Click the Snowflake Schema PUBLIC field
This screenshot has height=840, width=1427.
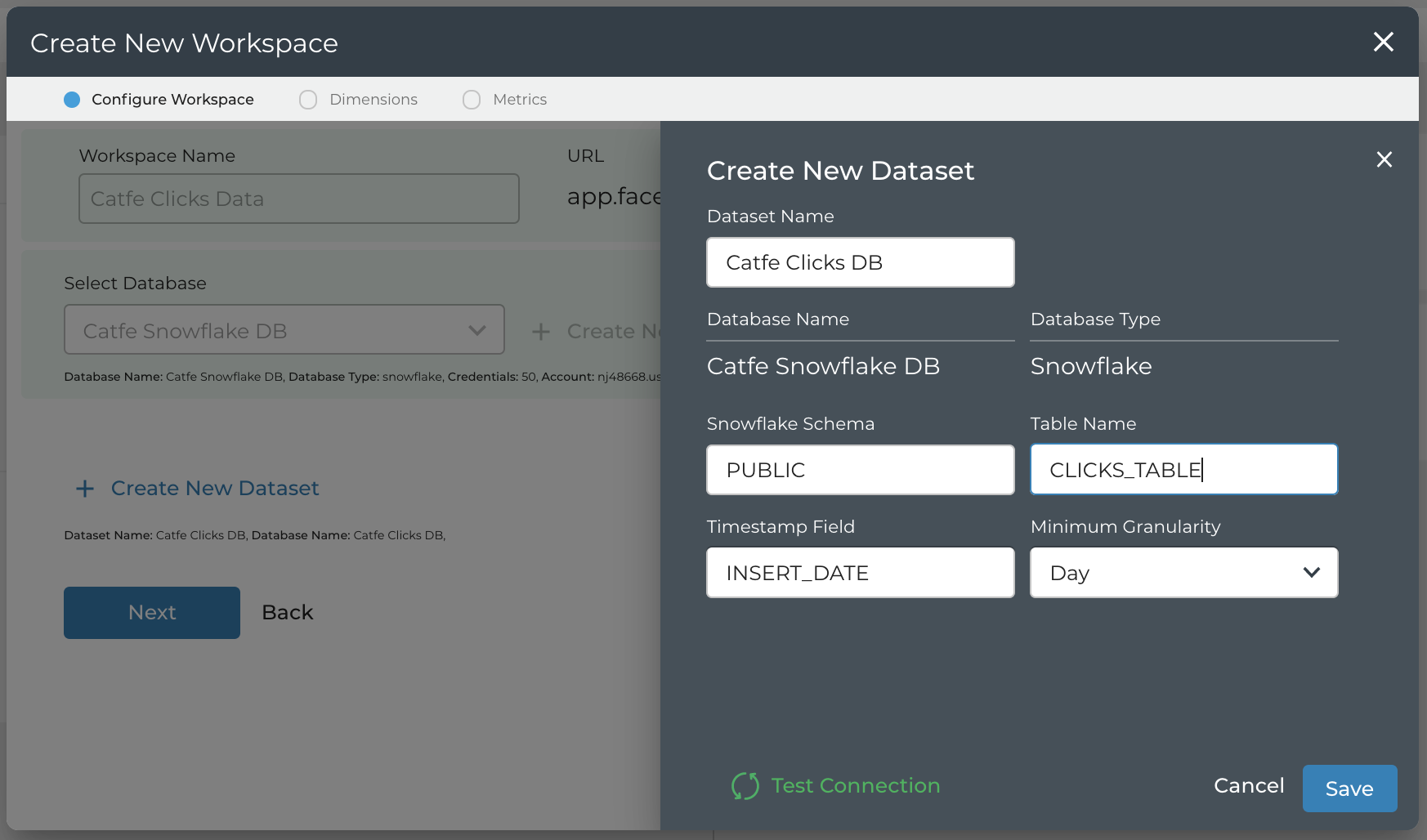tap(860, 470)
